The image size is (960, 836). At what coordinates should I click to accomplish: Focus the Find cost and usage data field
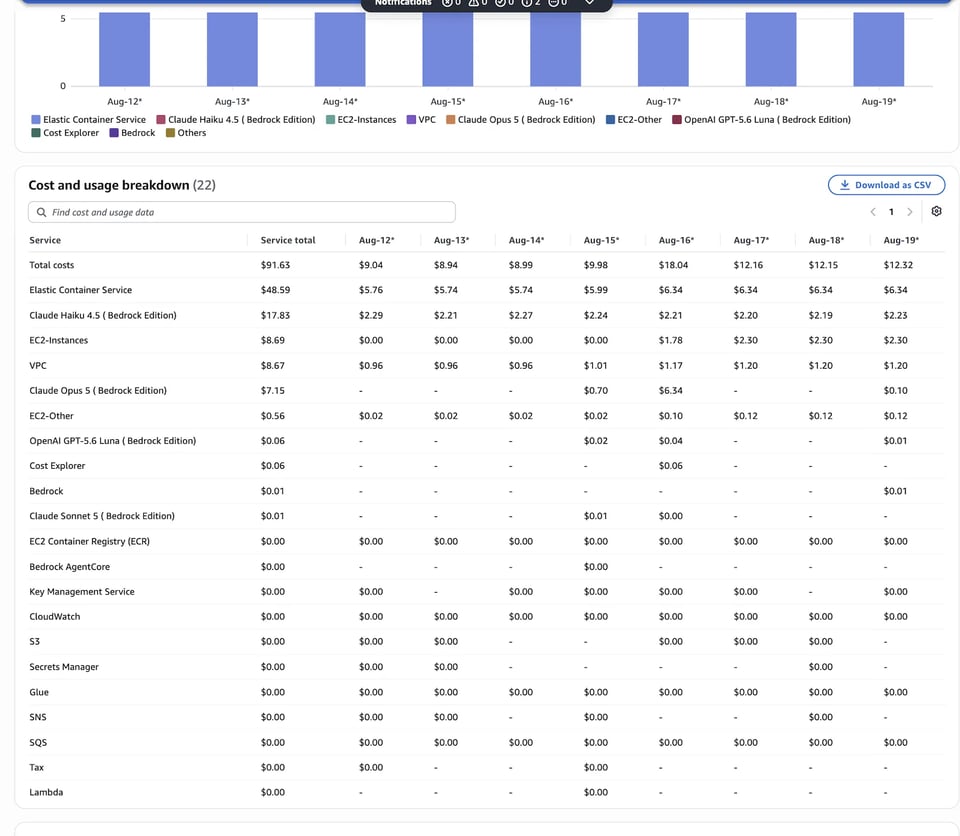coord(242,212)
